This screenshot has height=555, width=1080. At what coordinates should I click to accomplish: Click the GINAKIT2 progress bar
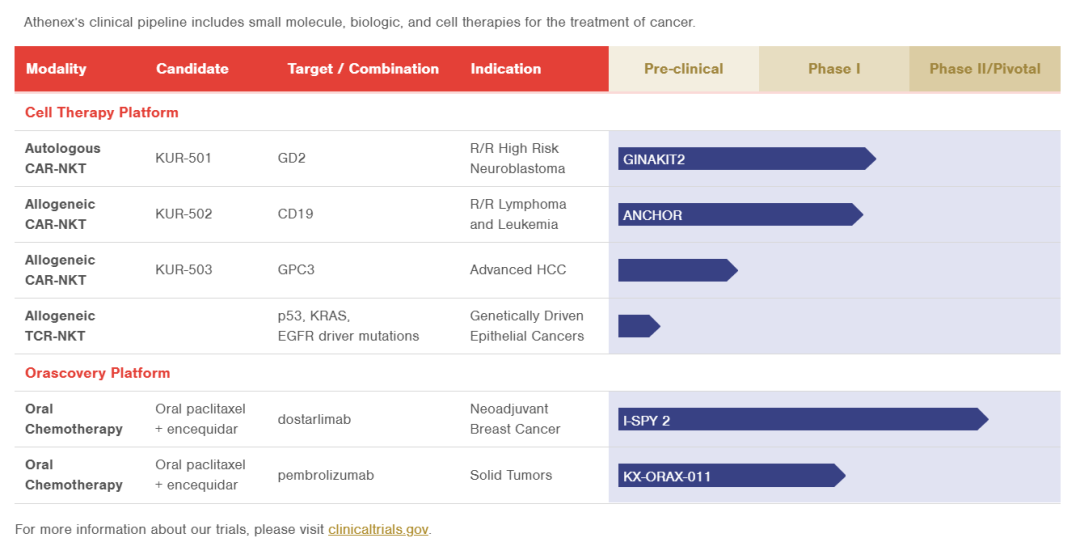point(745,159)
